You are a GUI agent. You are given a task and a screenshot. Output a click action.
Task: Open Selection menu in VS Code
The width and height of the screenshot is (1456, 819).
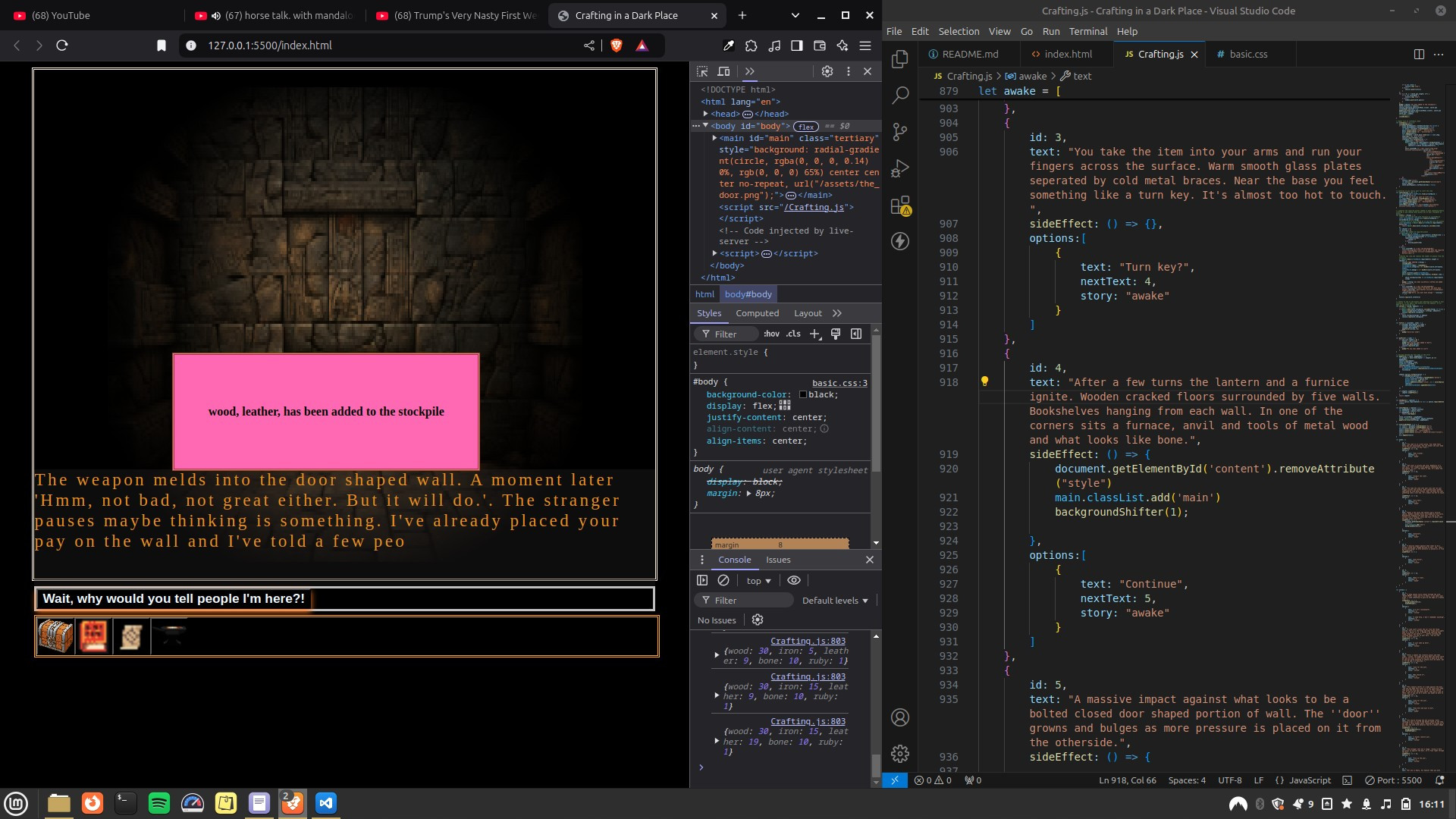click(x=959, y=31)
